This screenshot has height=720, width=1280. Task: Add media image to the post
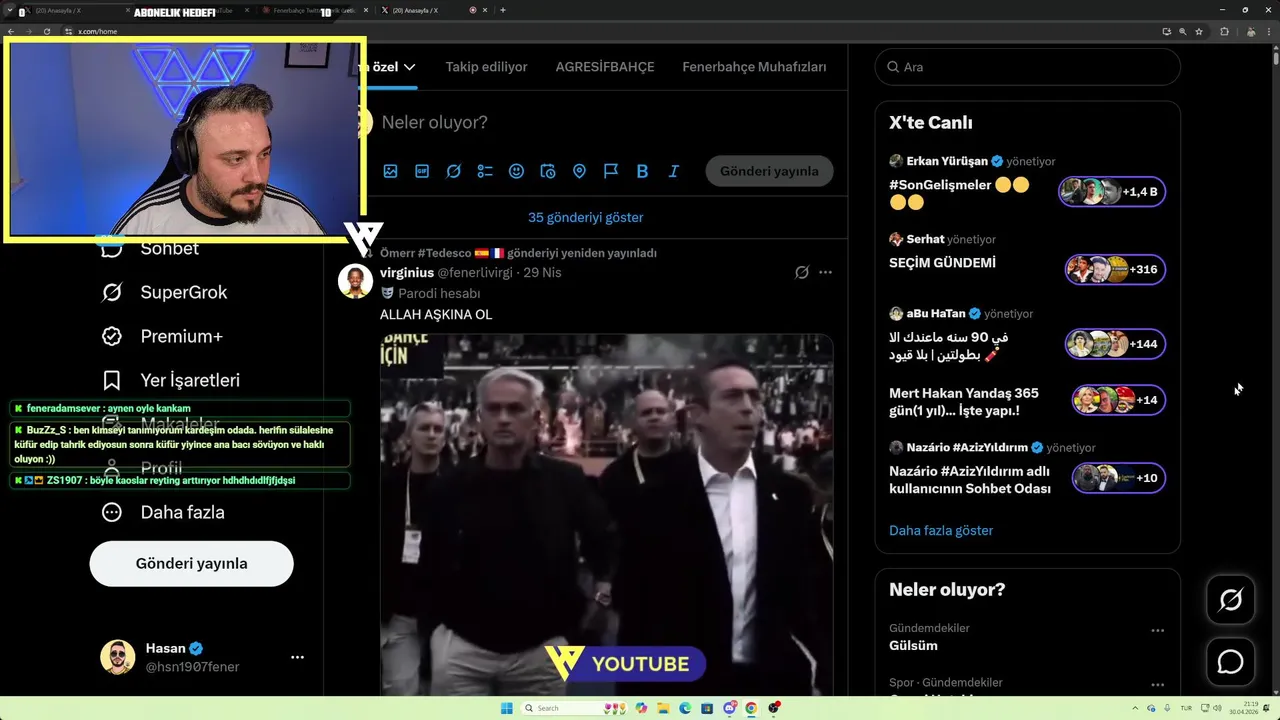pos(390,171)
